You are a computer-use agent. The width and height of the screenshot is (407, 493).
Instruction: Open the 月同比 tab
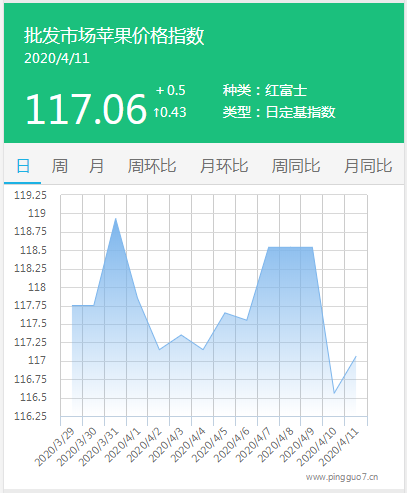pyautogui.click(x=368, y=166)
